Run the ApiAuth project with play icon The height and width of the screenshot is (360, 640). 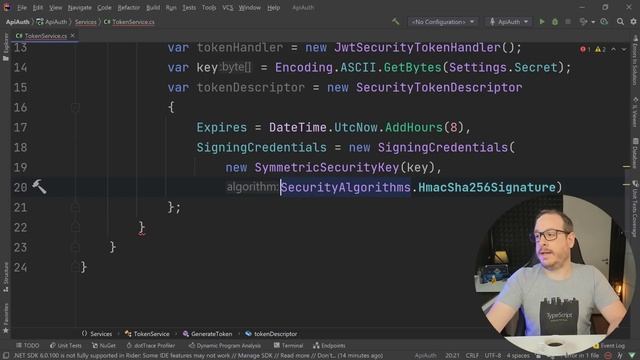tap(542, 22)
